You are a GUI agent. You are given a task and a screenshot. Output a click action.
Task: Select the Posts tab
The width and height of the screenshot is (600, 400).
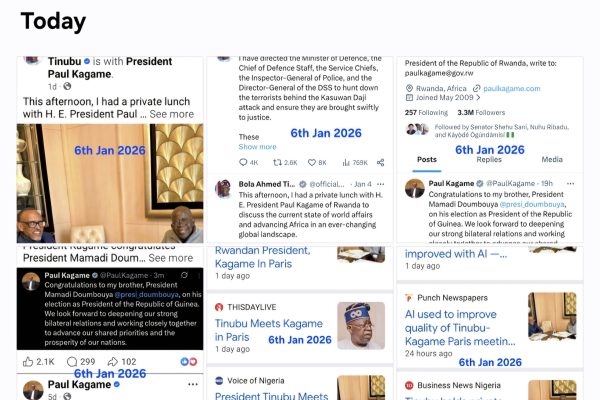(427, 160)
